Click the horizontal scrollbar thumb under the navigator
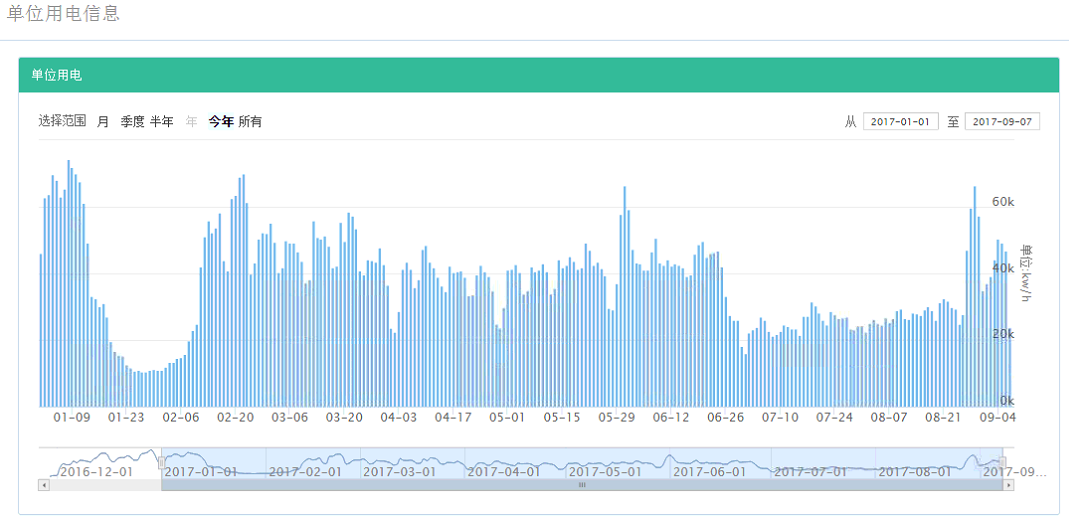The width and height of the screenshot is (1069, 525). tap(581, 485)
